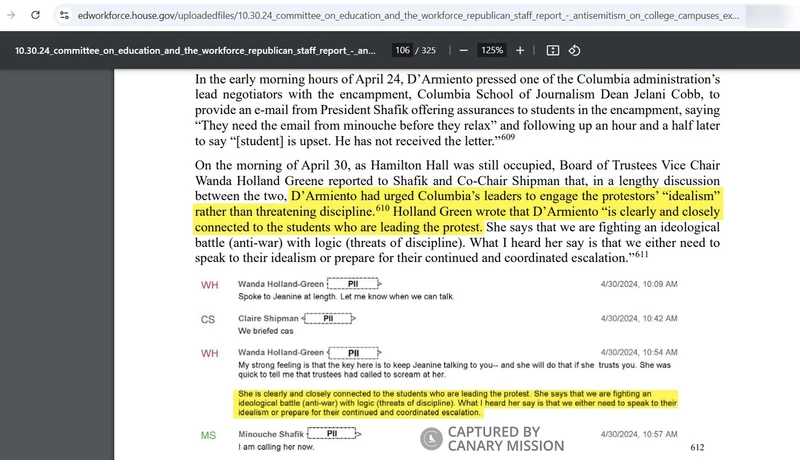800x460 pixels.
Task: Toggle fit to page icon
Action: click(x=553, y=50)
